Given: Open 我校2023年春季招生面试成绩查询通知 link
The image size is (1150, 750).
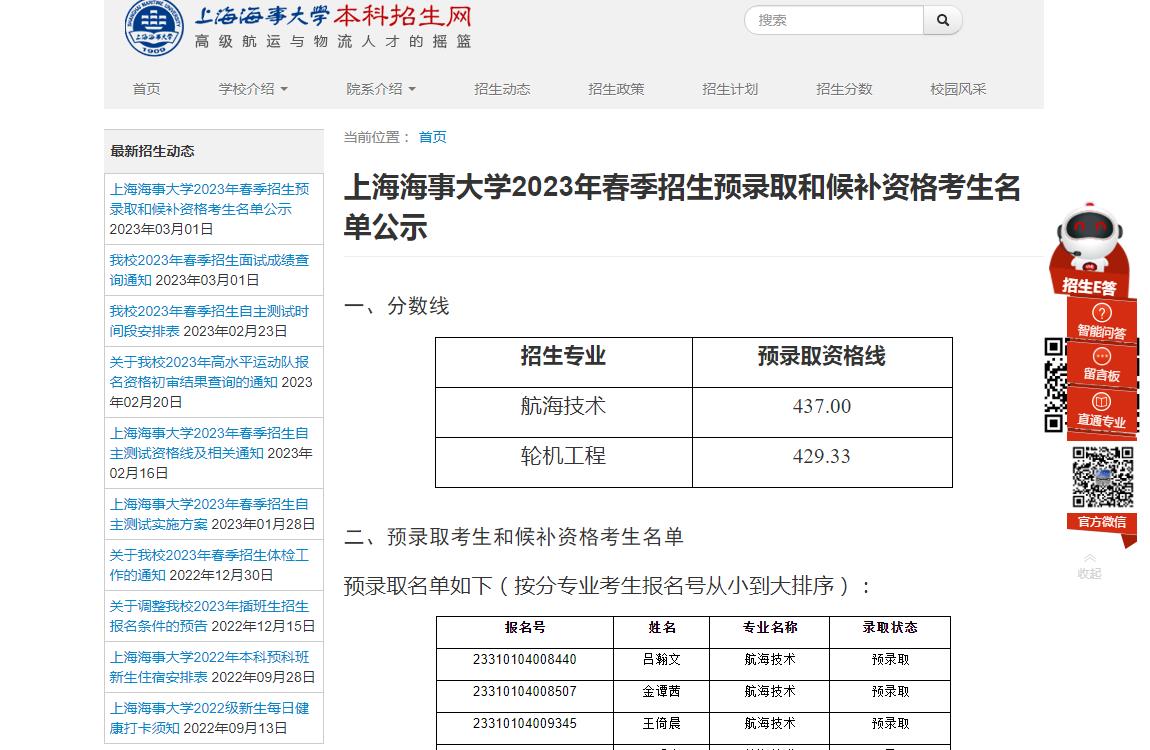Looking at the screenshot, I should [x=209, y=269].
